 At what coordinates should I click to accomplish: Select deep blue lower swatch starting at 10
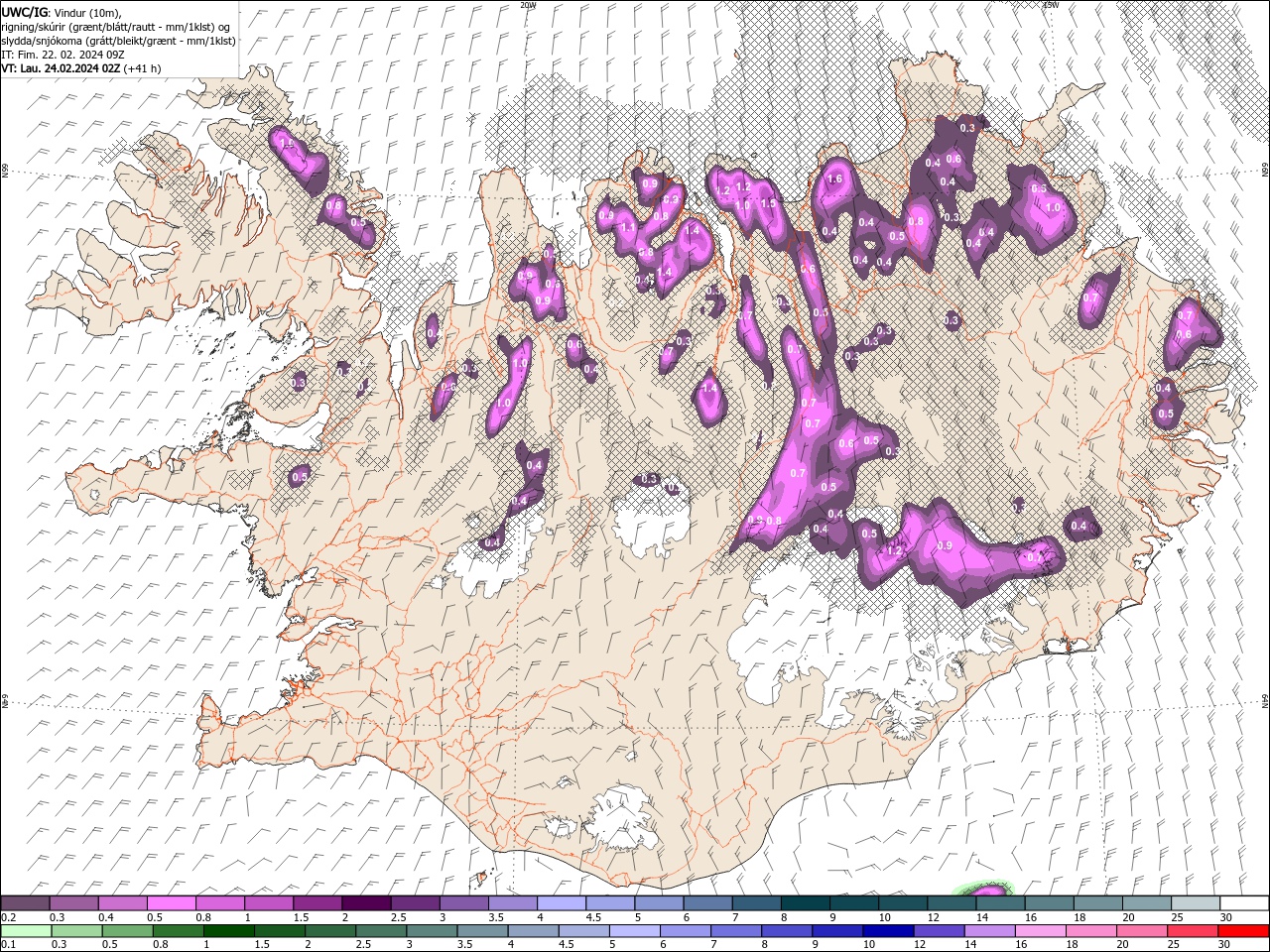[x=889, y=931]
